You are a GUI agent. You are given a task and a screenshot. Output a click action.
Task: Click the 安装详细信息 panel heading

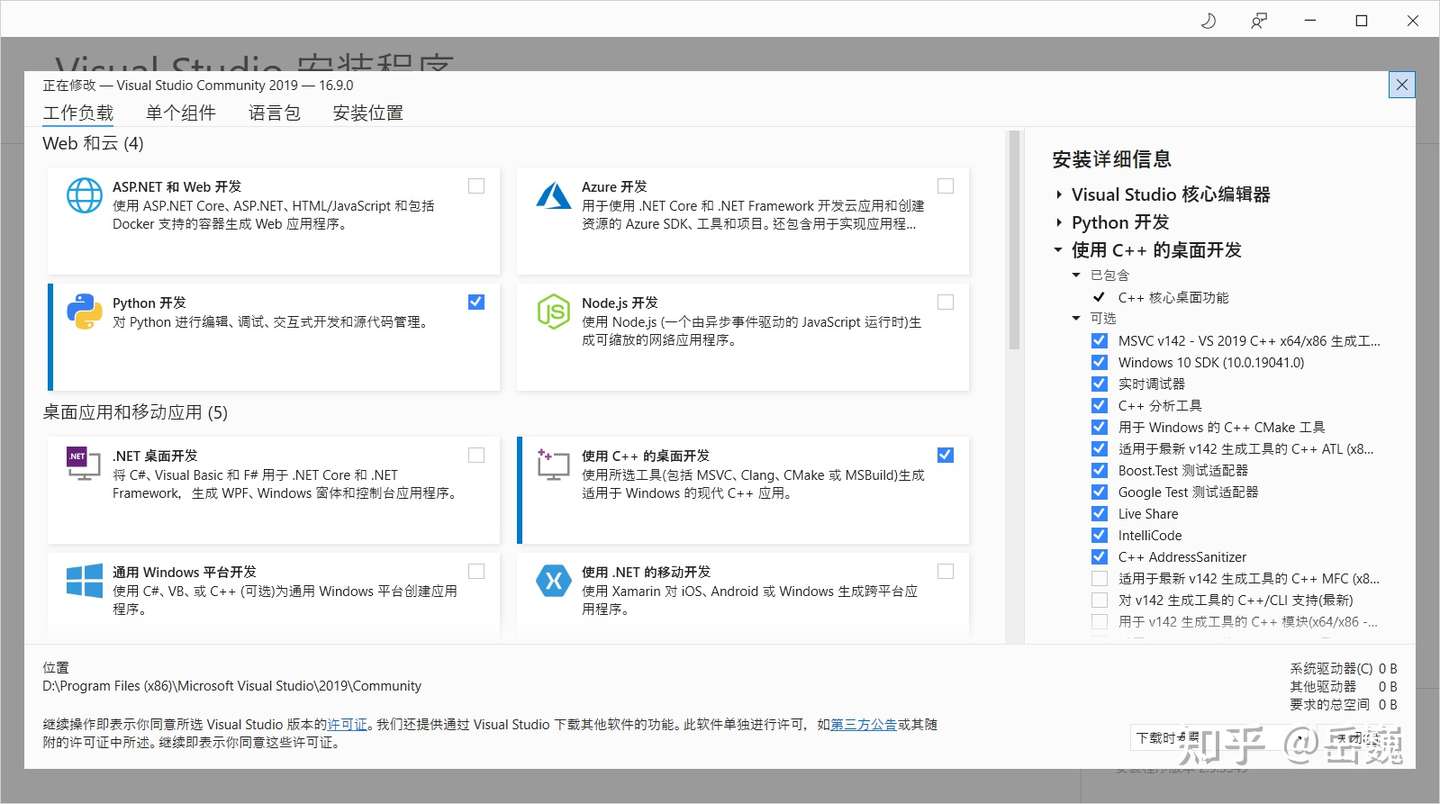click(1112, 159)
